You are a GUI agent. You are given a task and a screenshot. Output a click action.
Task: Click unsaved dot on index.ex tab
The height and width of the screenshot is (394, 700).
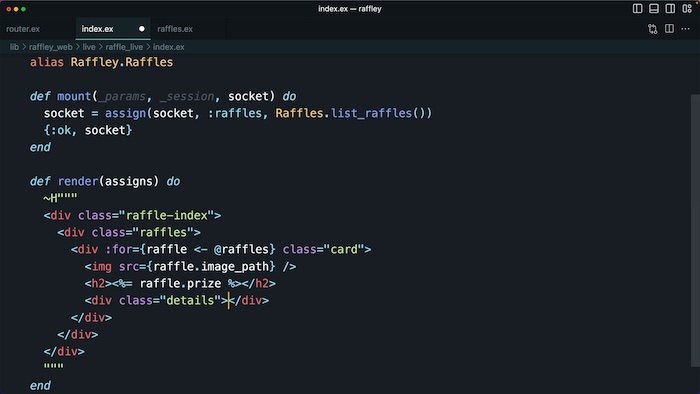tap(142, 29)
